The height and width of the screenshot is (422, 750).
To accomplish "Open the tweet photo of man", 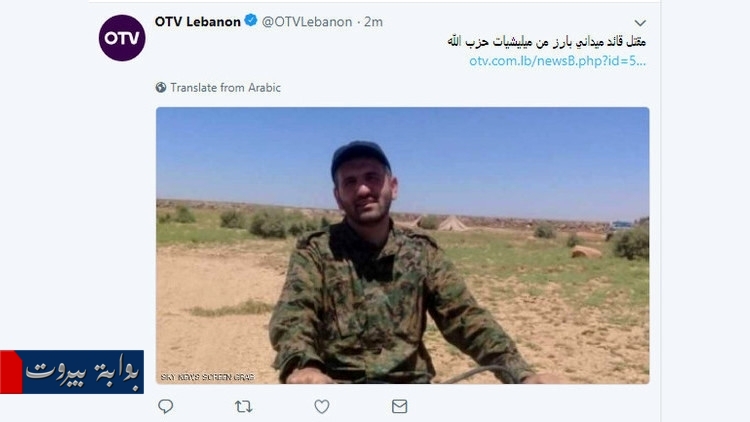I will pyautogui.click(x=403, y=245).
